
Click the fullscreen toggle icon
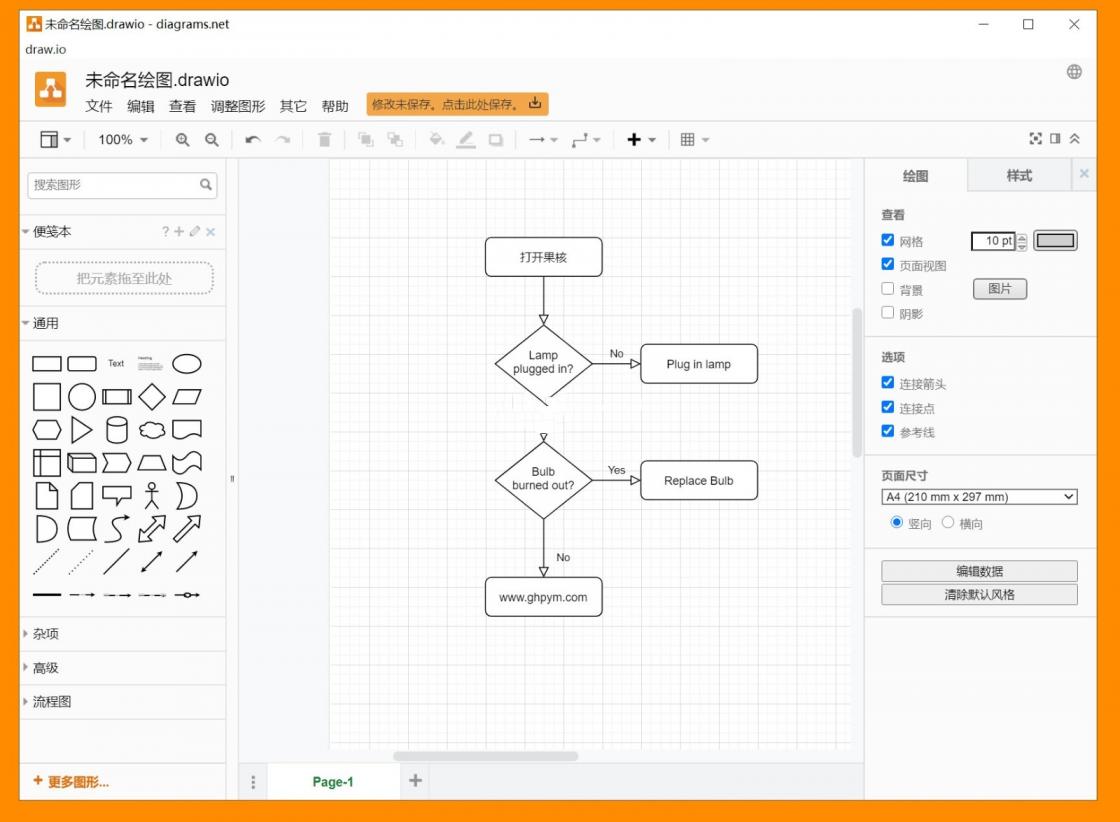pyautogui.click(x=1035, y=139)
